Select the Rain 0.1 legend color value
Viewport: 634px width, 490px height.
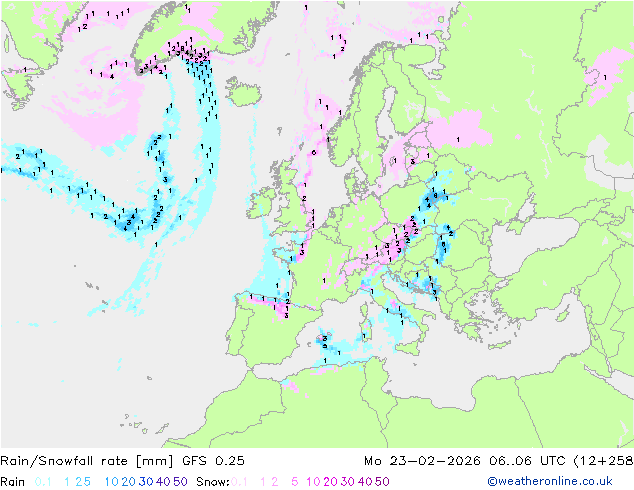[43, 482]
